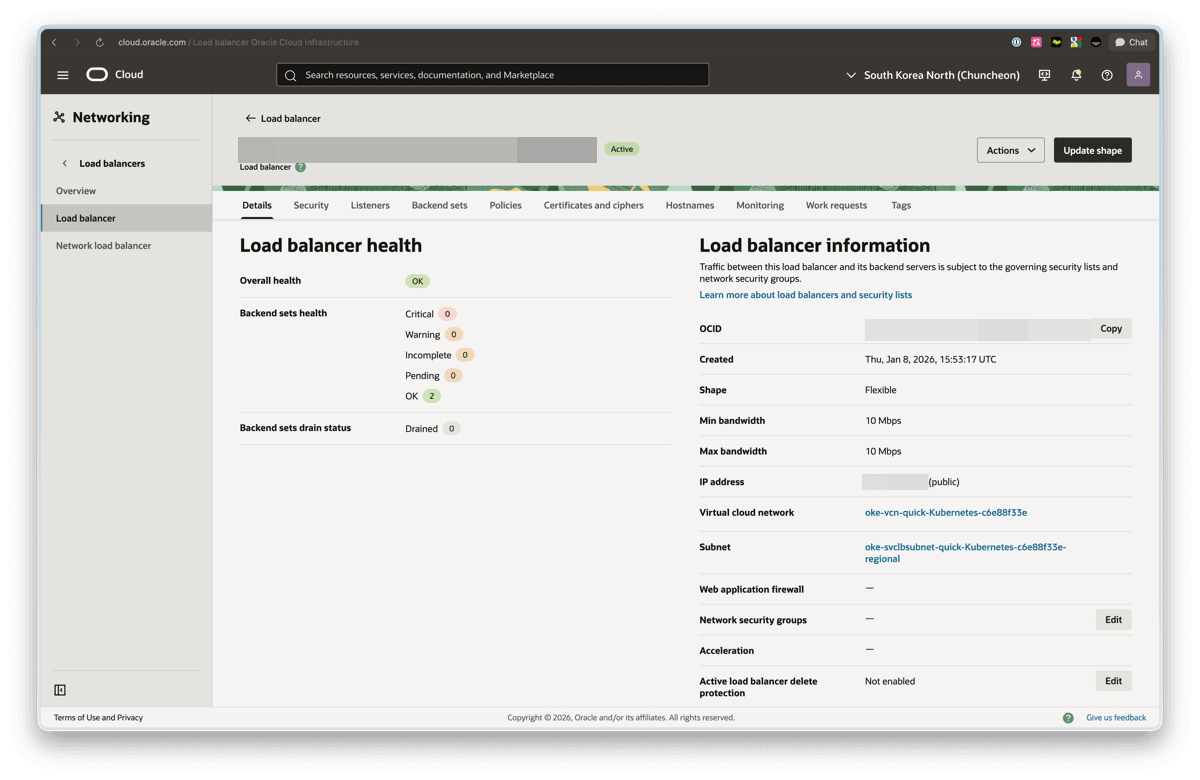Reload the page with browser refresh icon
The image size is (1200, 780).
(x=99, y=43)
